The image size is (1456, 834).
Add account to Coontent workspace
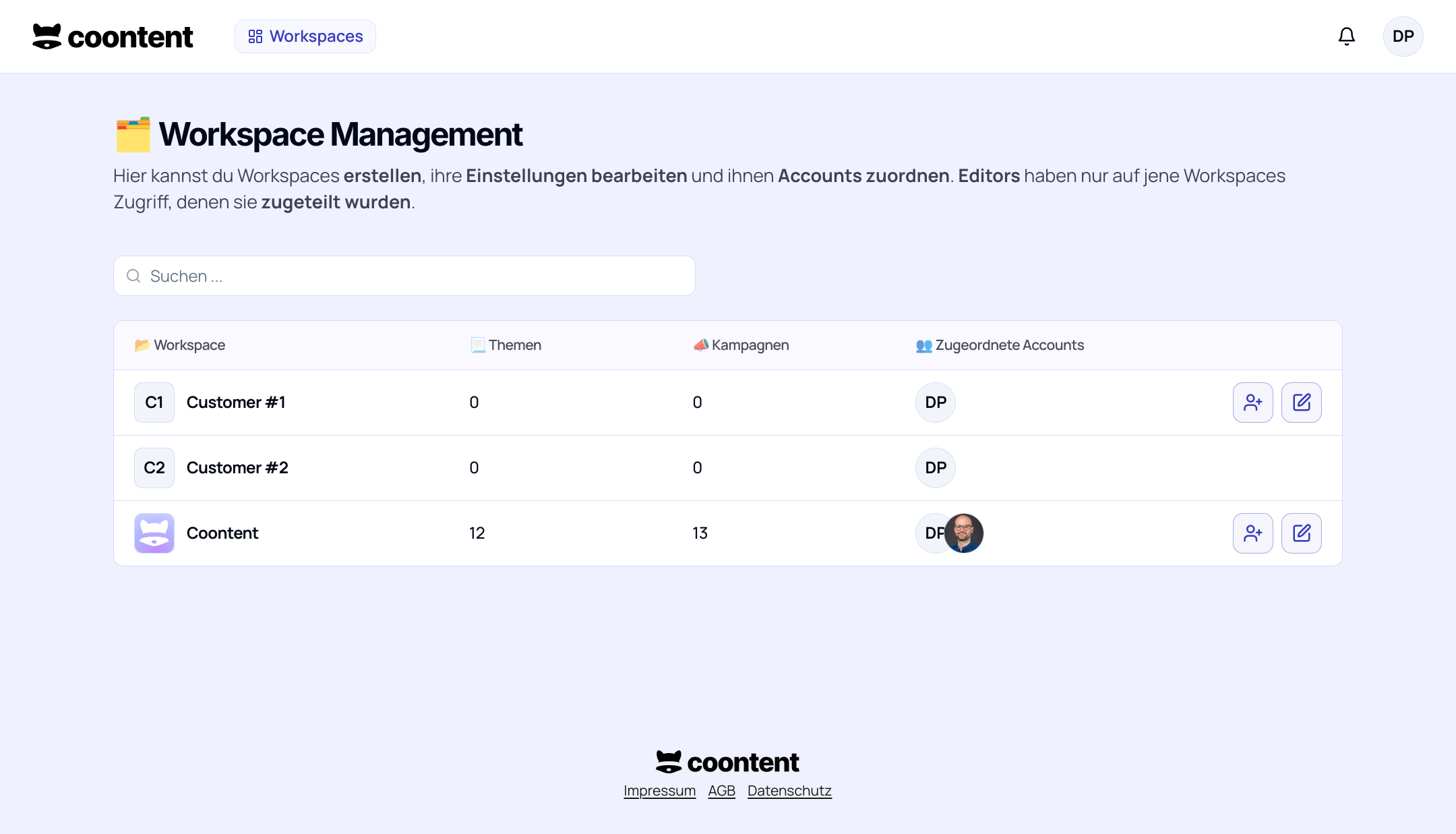[x=1252, y=533]
